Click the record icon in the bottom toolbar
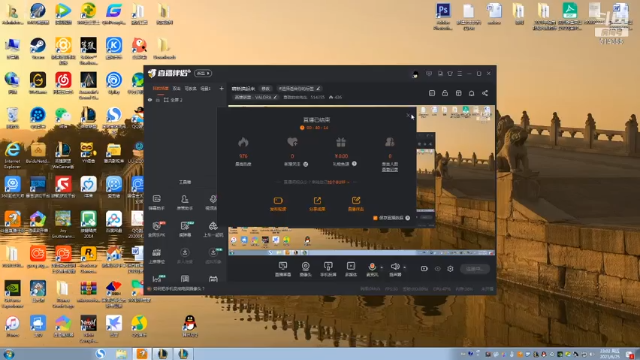Screen dimensions: 640x360 [424, 269]
